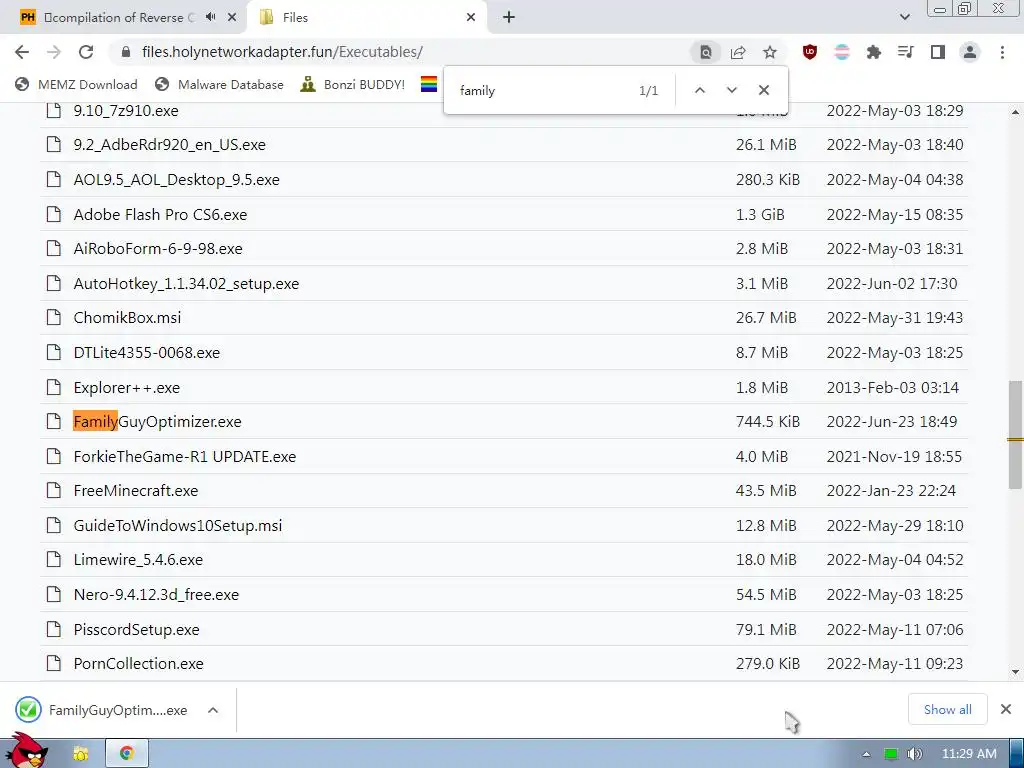1024x768 pixels.
Task: Click the padlock site info icon
Action: click(x=126, y=52)
